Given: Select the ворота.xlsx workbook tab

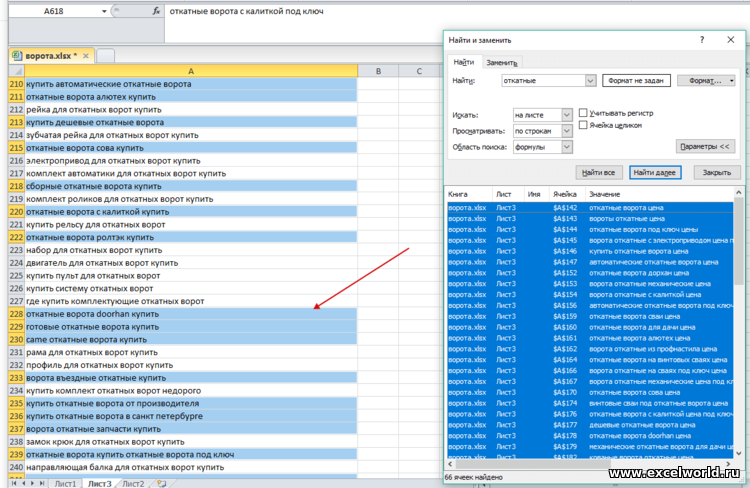Looking at the screenshot, I should pos(50,56).
